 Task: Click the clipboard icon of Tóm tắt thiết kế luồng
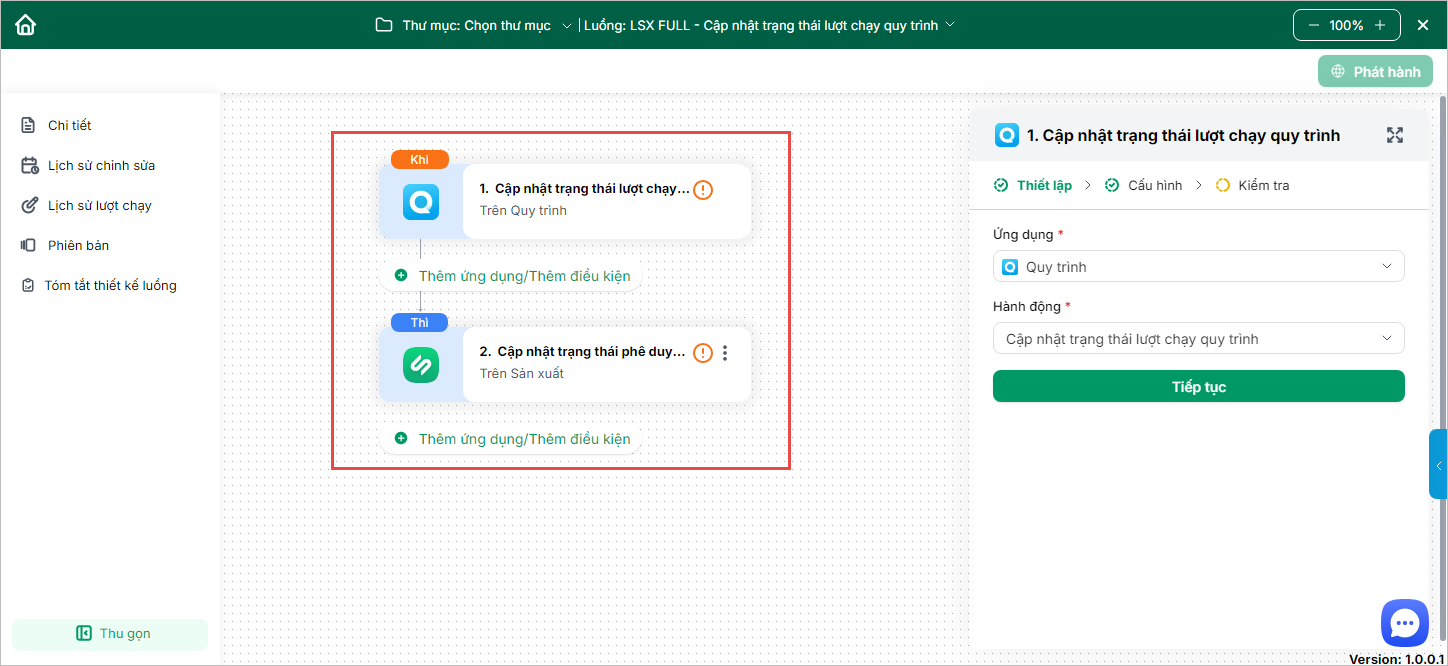pyautogui.click(x=28, y=285)
